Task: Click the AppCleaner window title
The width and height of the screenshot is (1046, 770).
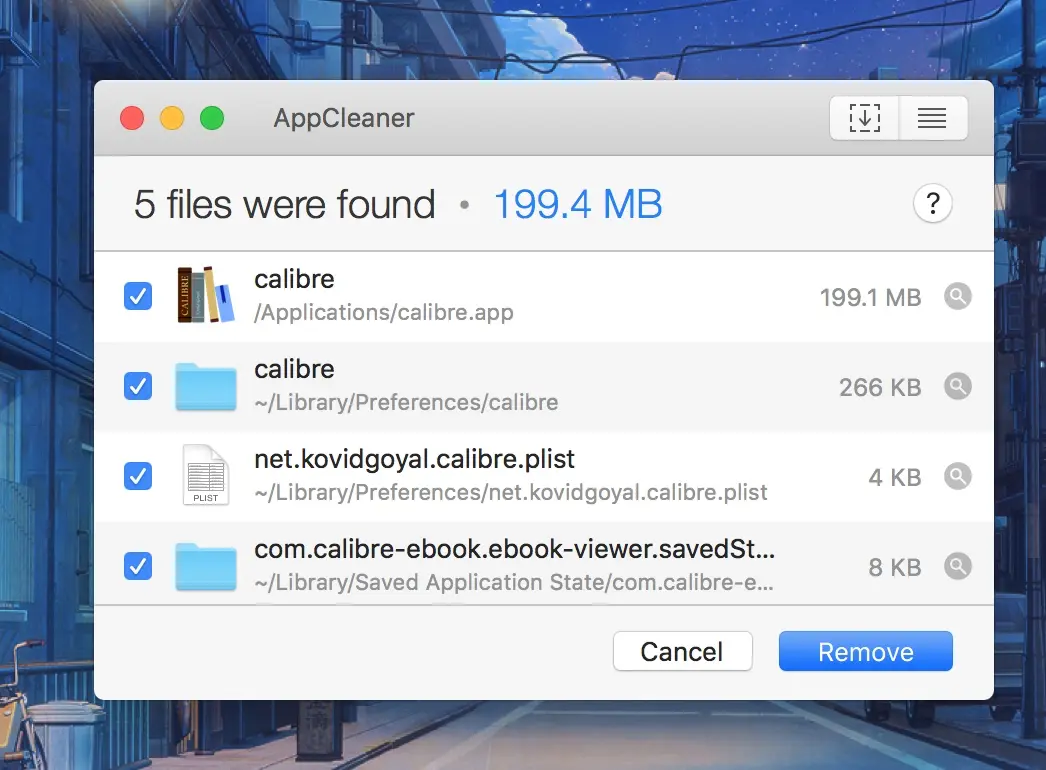Action: 344,119
